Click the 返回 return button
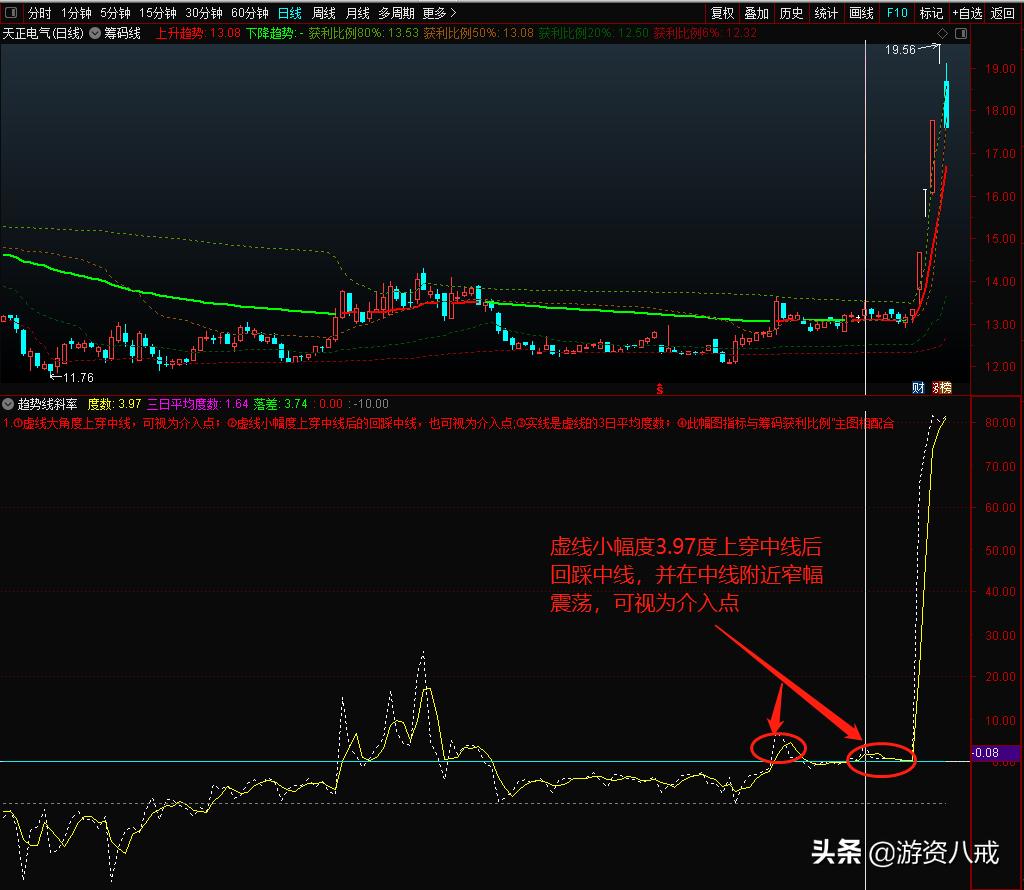1024x890 pixels. pyautogui.click(x=1002, y=13)
